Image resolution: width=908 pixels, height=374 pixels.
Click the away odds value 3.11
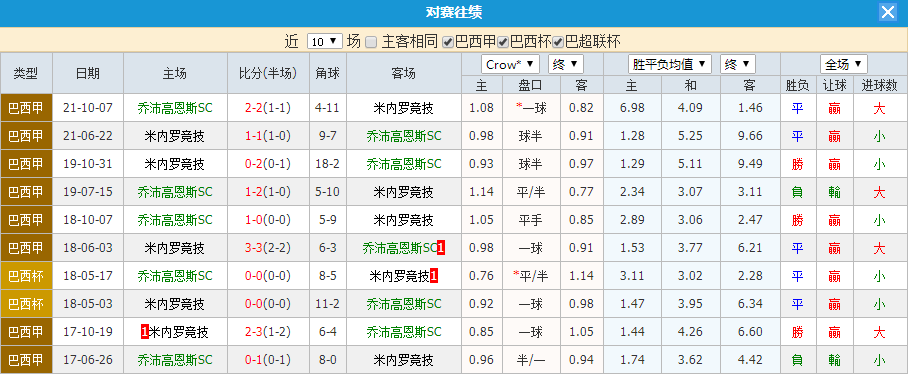pos(750,192)
